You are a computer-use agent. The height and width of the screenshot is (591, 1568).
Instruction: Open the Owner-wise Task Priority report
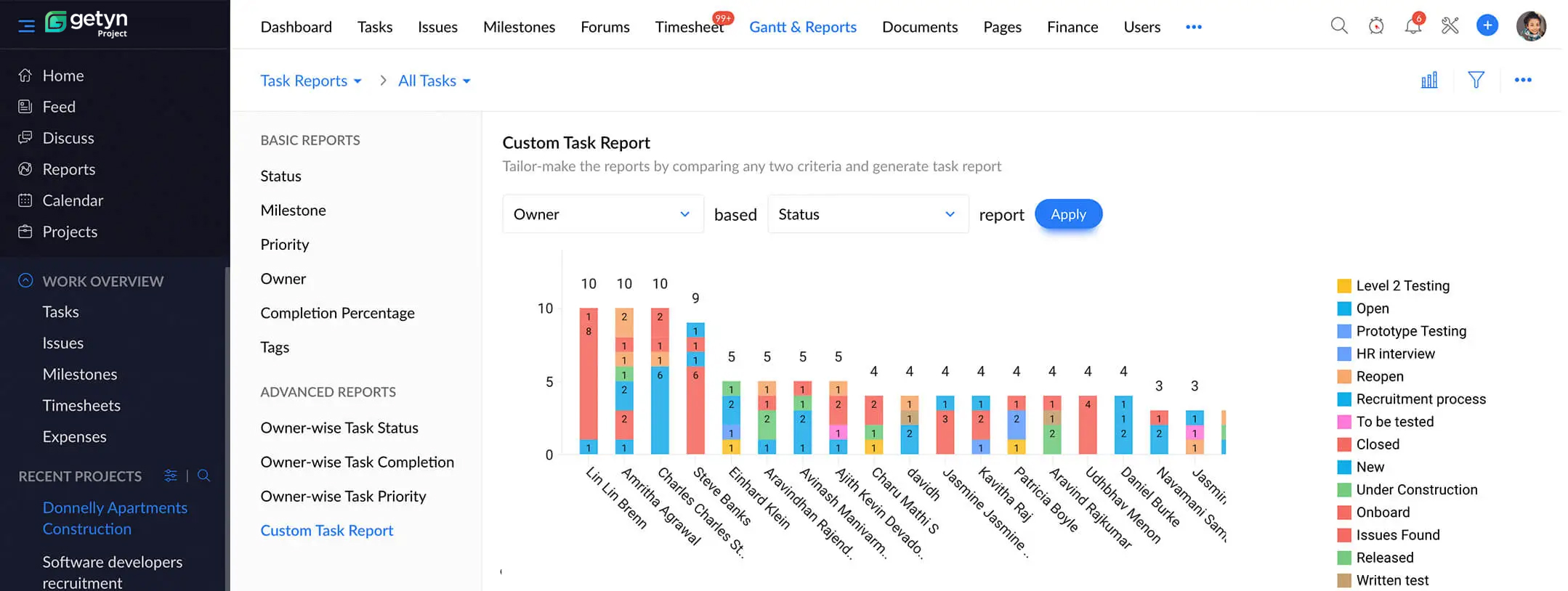coord(343,496)
